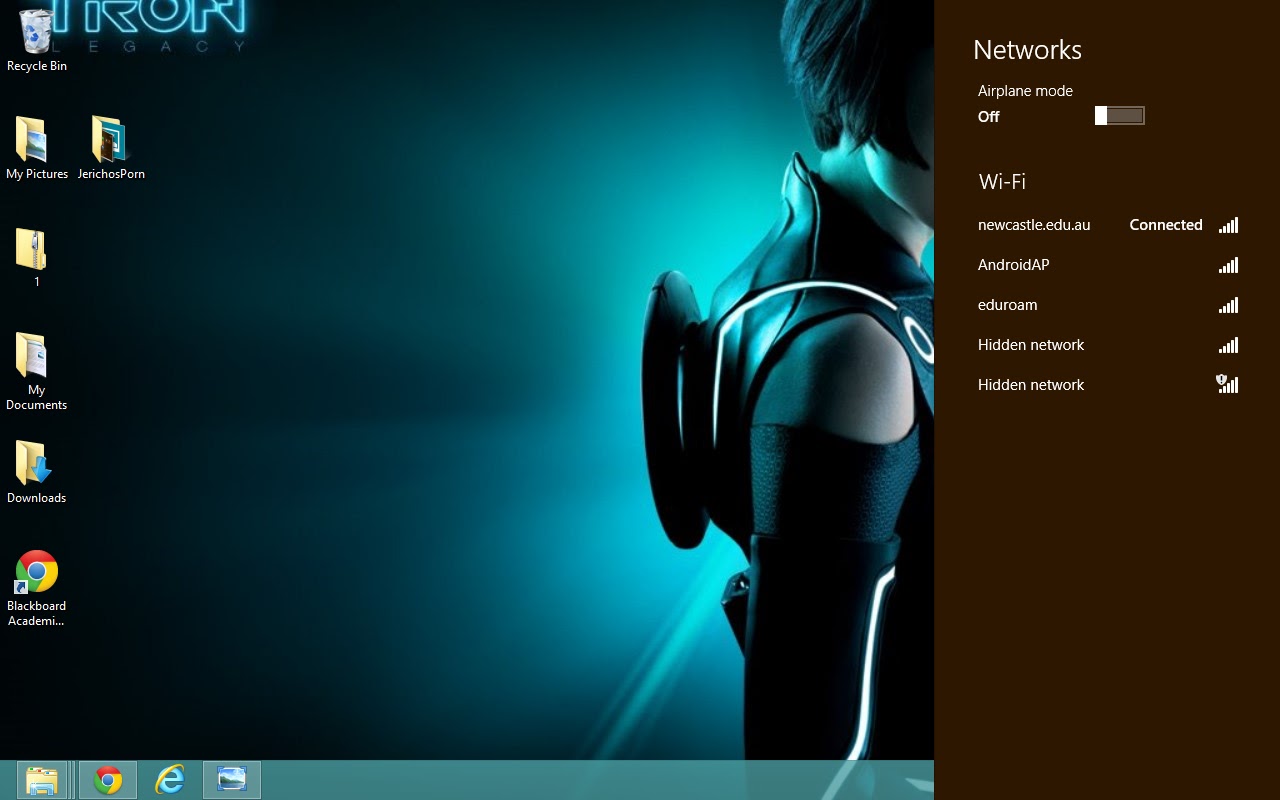
Task: Select the Downloads folder icon
Action: (36, 472)
